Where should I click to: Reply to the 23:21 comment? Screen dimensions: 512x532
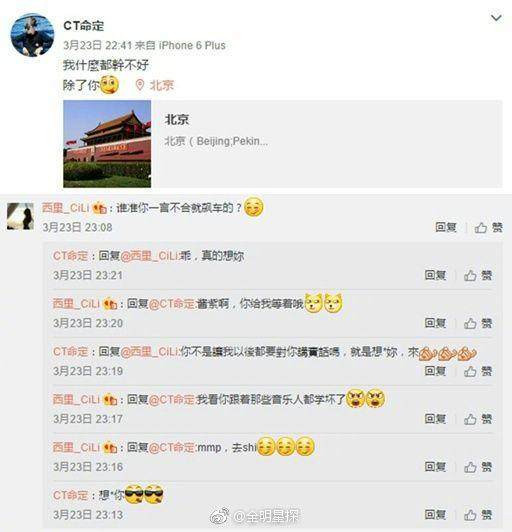point(435,275)
